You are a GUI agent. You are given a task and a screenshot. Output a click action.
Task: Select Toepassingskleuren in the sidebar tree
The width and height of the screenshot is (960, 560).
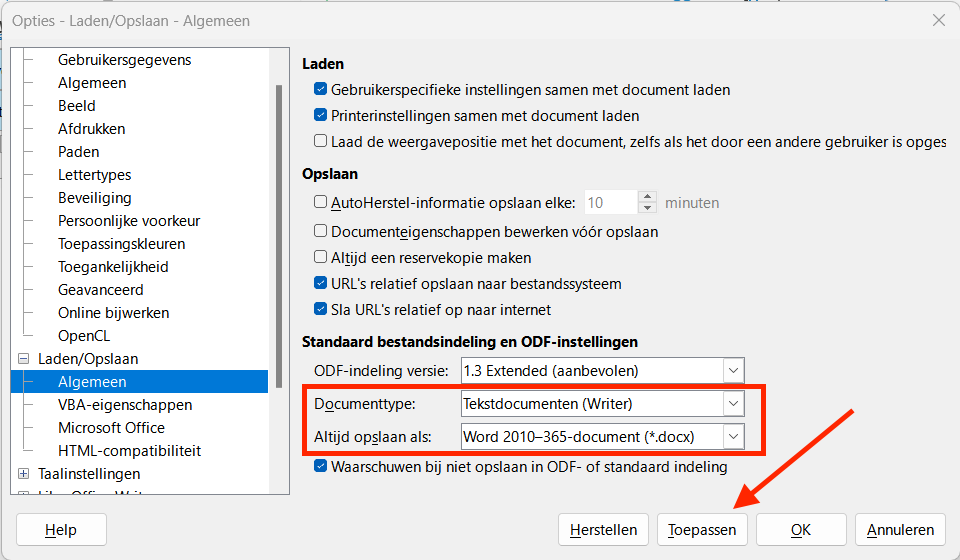coord(121,244)
